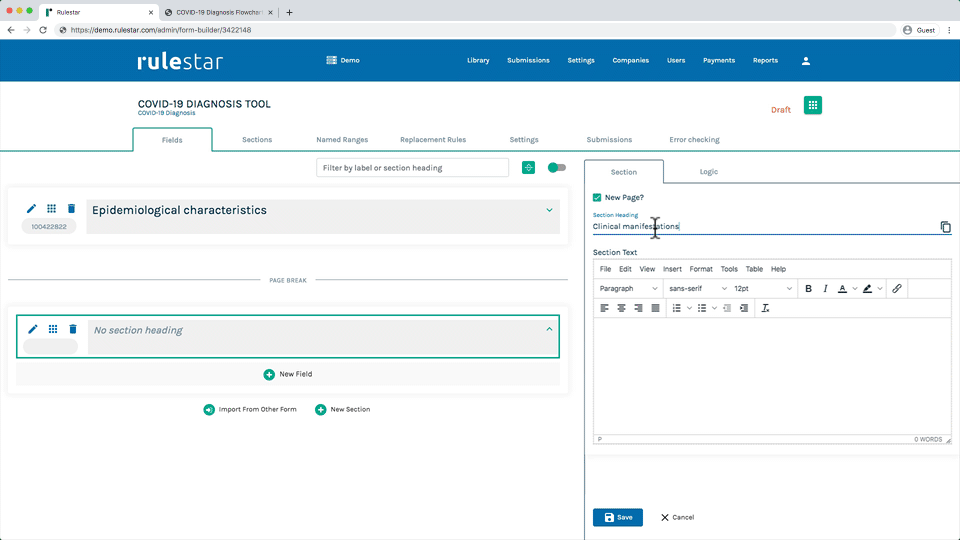
Task: Center align text in the editor
Action: tap(621, 308)
